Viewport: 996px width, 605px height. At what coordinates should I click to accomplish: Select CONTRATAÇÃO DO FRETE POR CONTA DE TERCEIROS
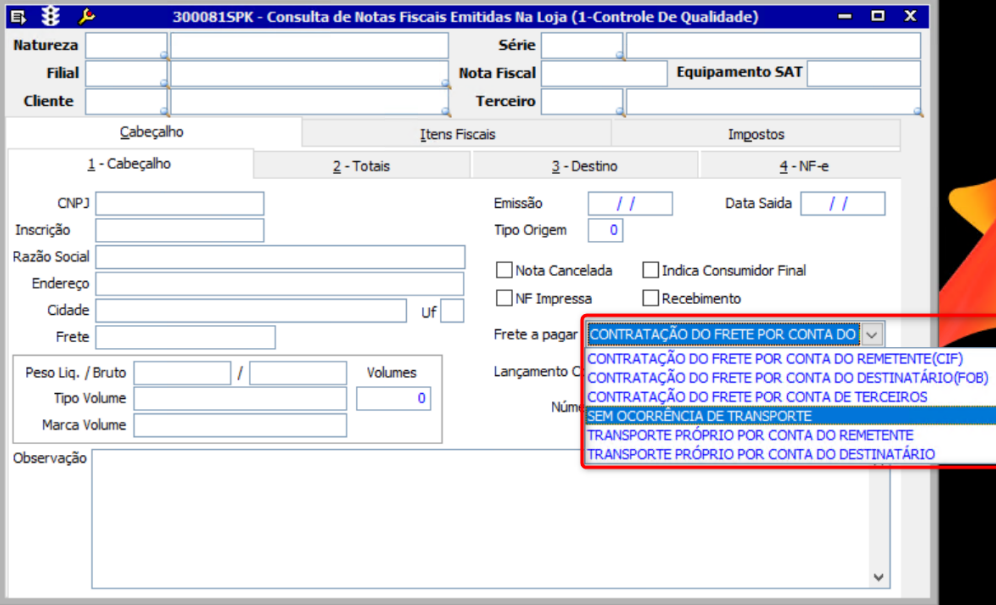[757, 397]
